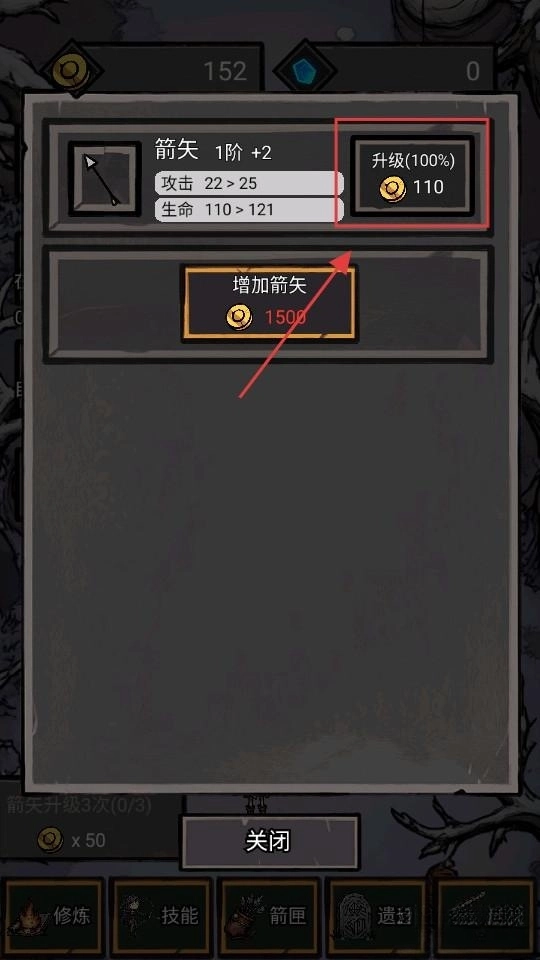Tap the quiver icon on 箭匣
This screenshot has height=960, width=540.
point(244,917)
